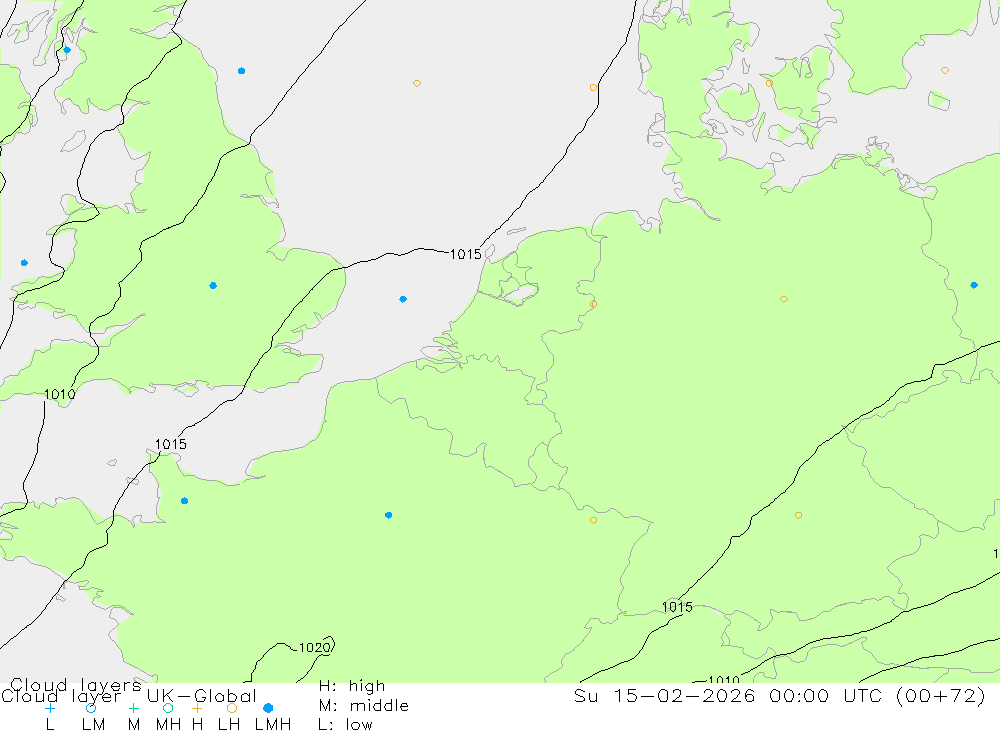Select the orange marker on the Dutch-German border
Screen dimensions: 1000x733
[594, 304]
